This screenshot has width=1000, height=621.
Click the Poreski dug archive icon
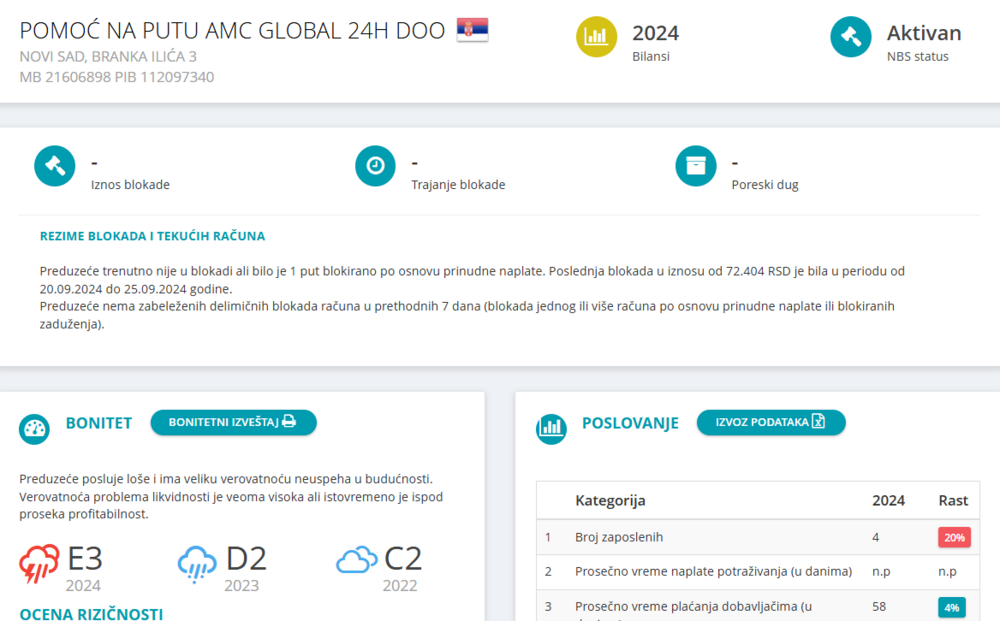(696, 166)
